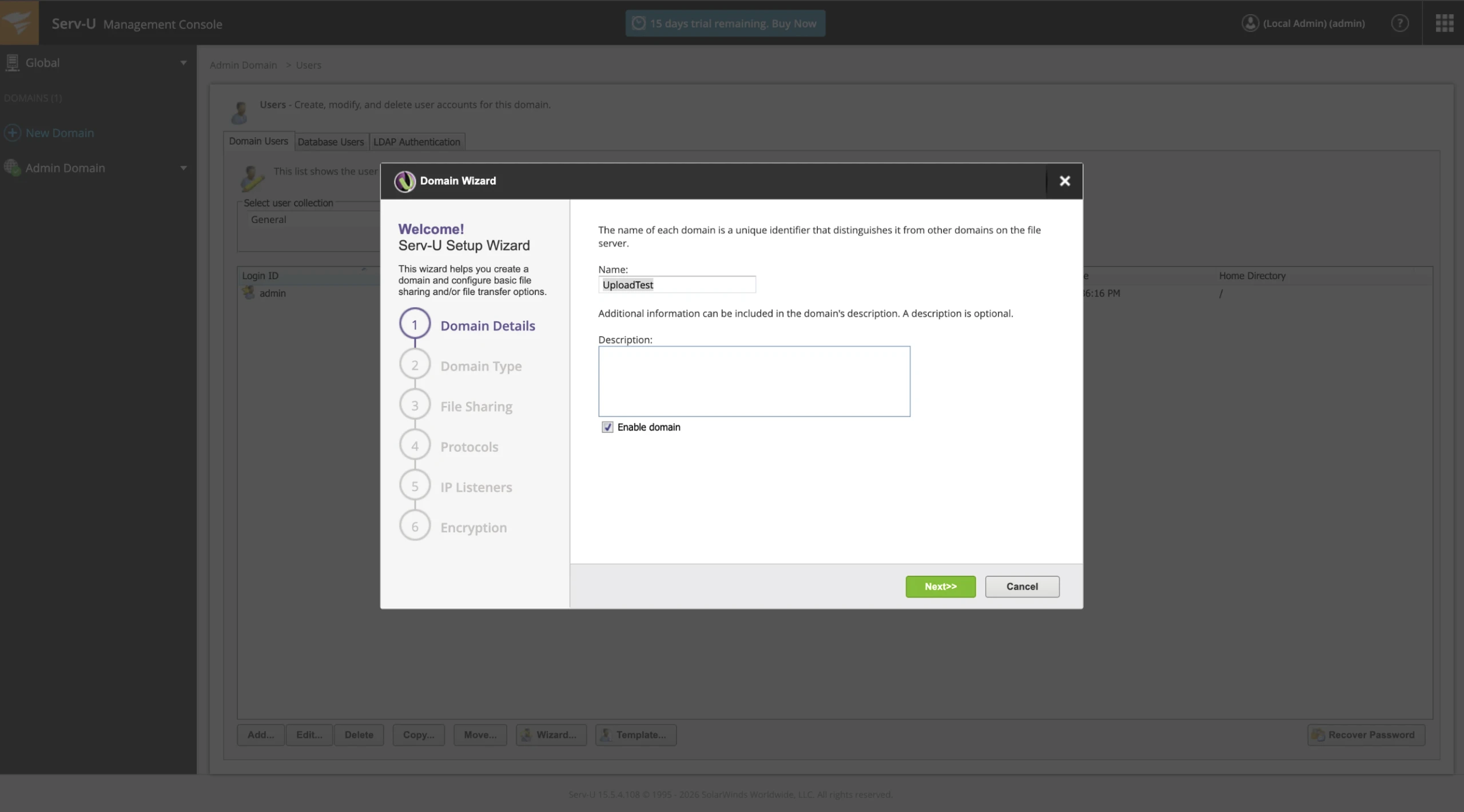Click the Serv-U logo icon
This screenshot has width=1464, height=812.
[19, 22]
